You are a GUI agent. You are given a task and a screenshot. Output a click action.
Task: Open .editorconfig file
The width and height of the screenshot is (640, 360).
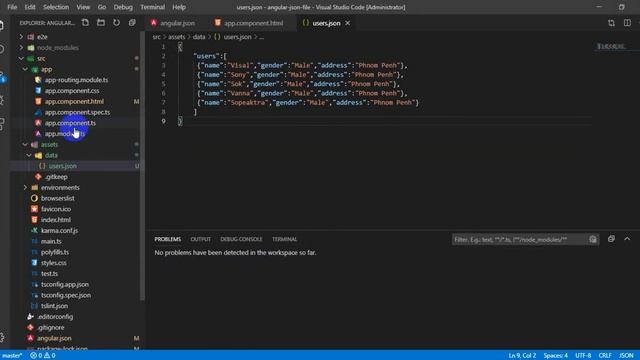click(55, 317)
